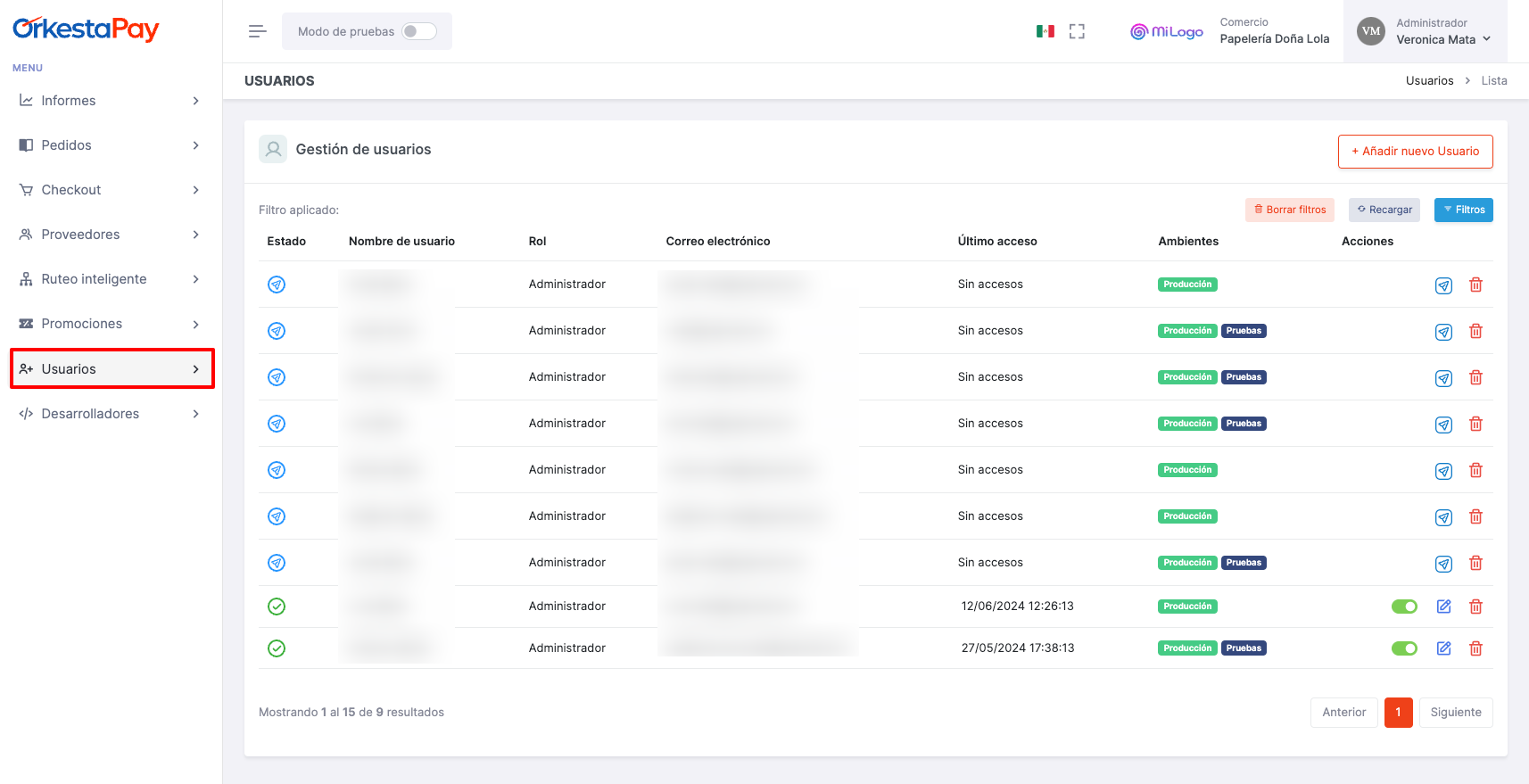Select Usuarios in the sidebar

coord(112,368)
